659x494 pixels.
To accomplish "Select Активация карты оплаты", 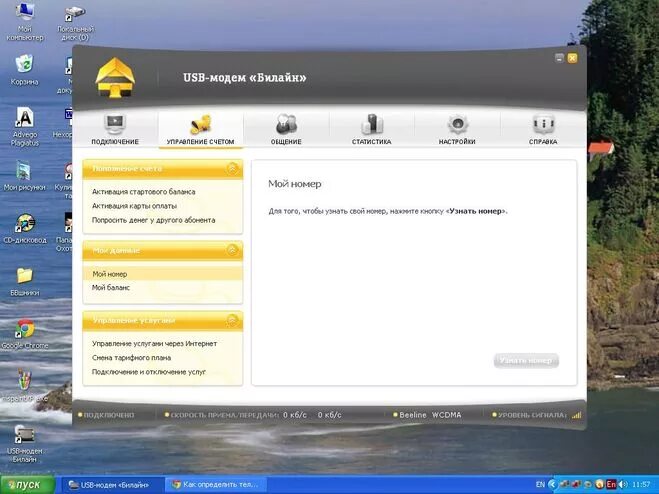I will [134, 206].
